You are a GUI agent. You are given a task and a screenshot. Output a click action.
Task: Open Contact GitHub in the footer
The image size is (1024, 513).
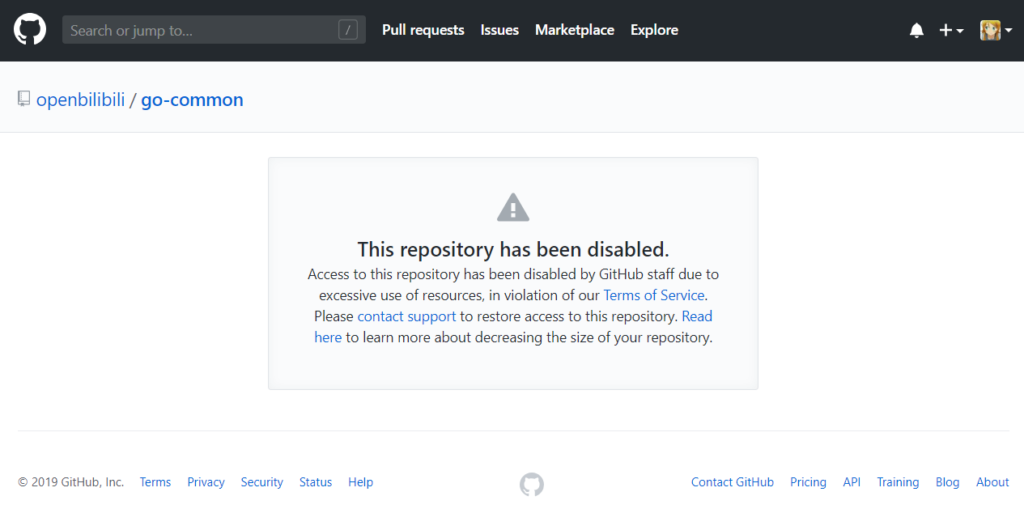732,482
